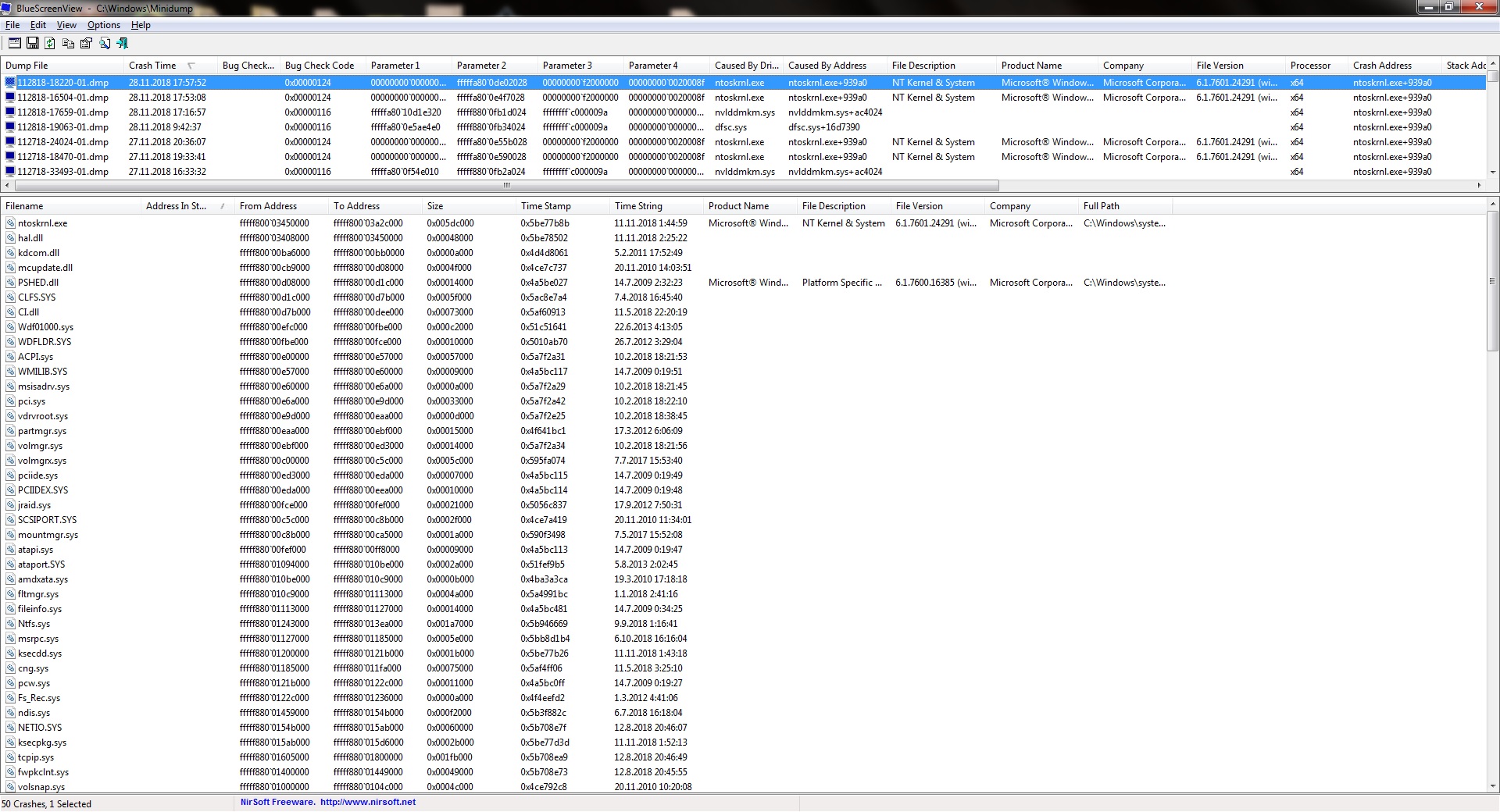Screen dimensions: 1500x812
Task: Click the CI.dll file icon
Action: pyautogui.click(x=11, y=312)
